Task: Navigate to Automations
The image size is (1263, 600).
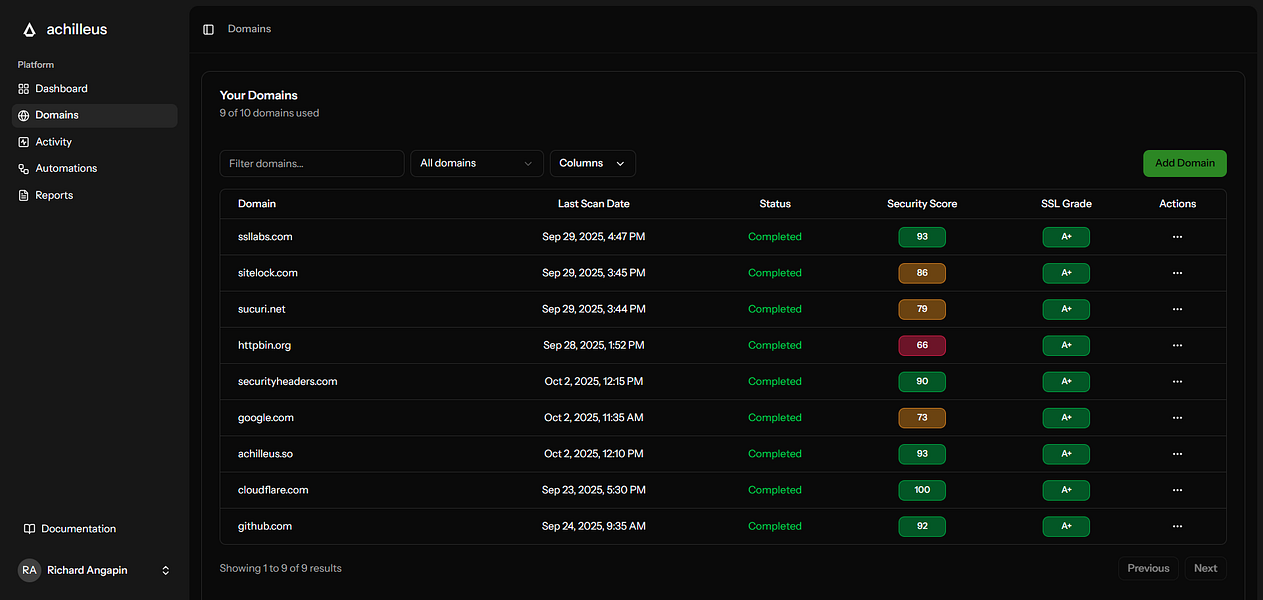Action: [x=94, y=168]
